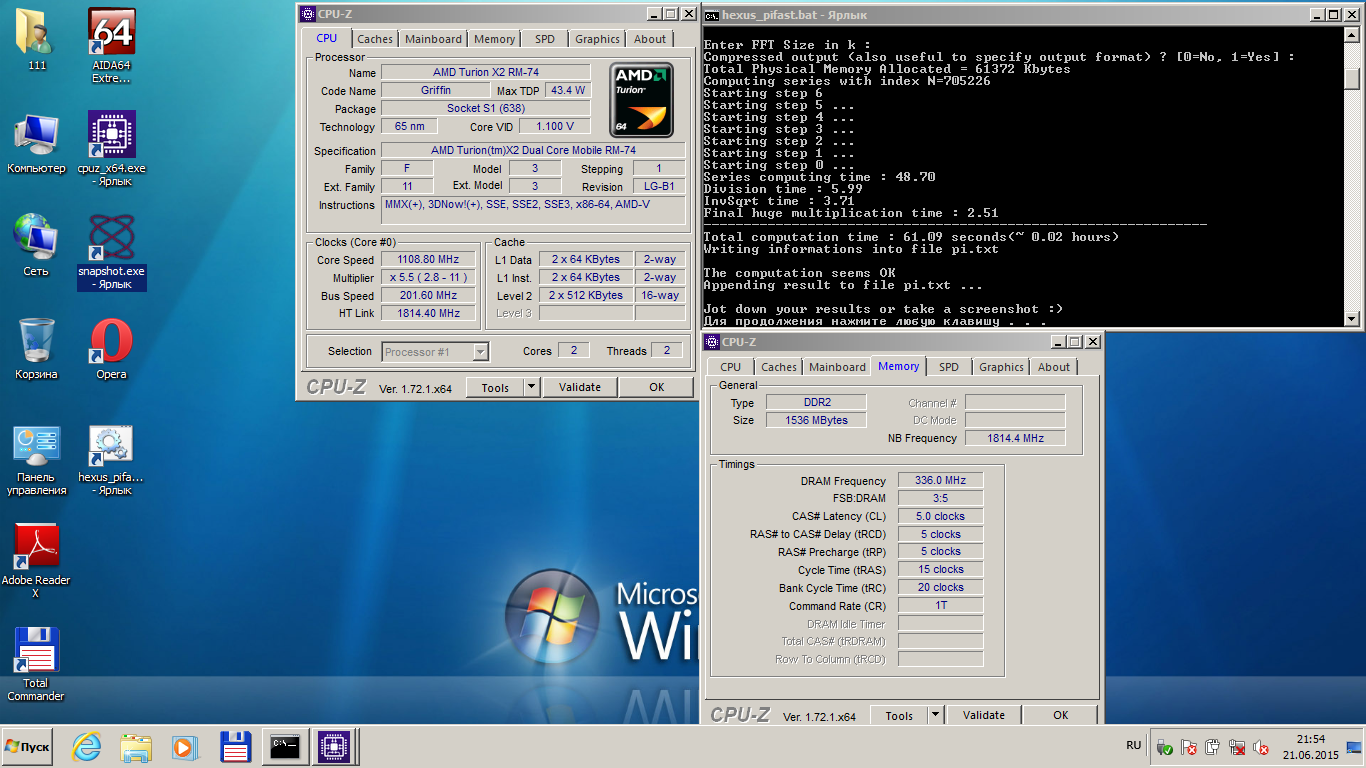Open the 111 user folder icon
1366x768 pixels.
point(37,40)
